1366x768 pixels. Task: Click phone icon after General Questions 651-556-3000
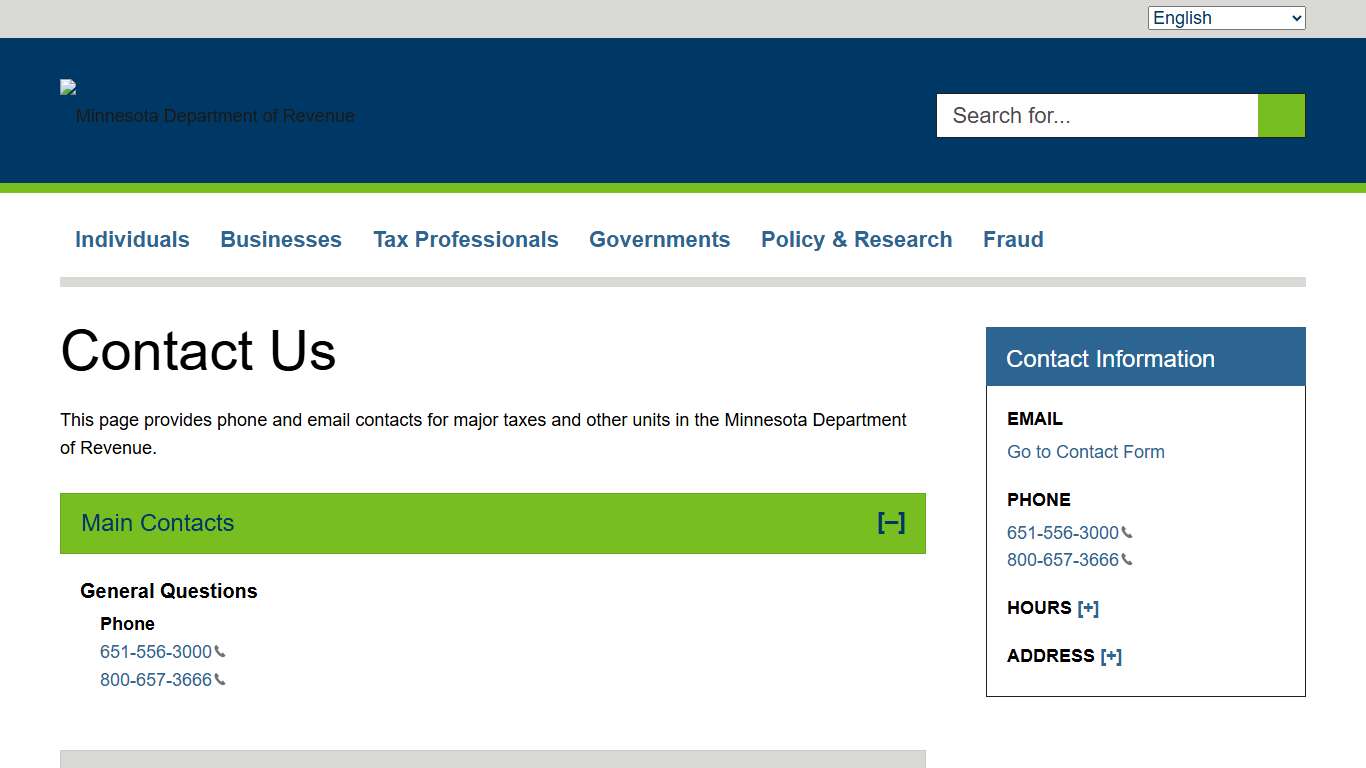[221, 651]
